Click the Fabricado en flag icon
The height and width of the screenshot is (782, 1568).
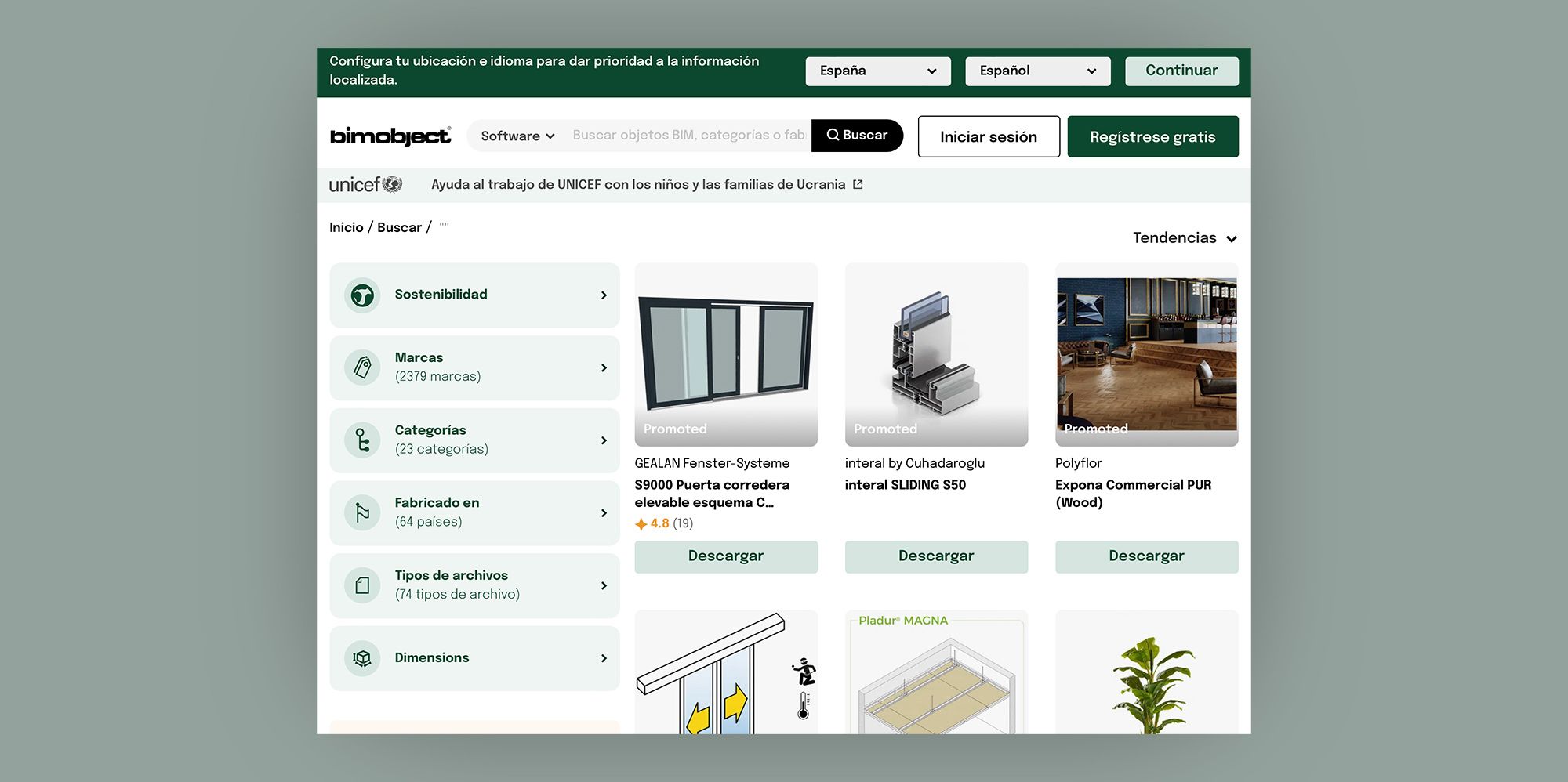[x=362, y=512]
